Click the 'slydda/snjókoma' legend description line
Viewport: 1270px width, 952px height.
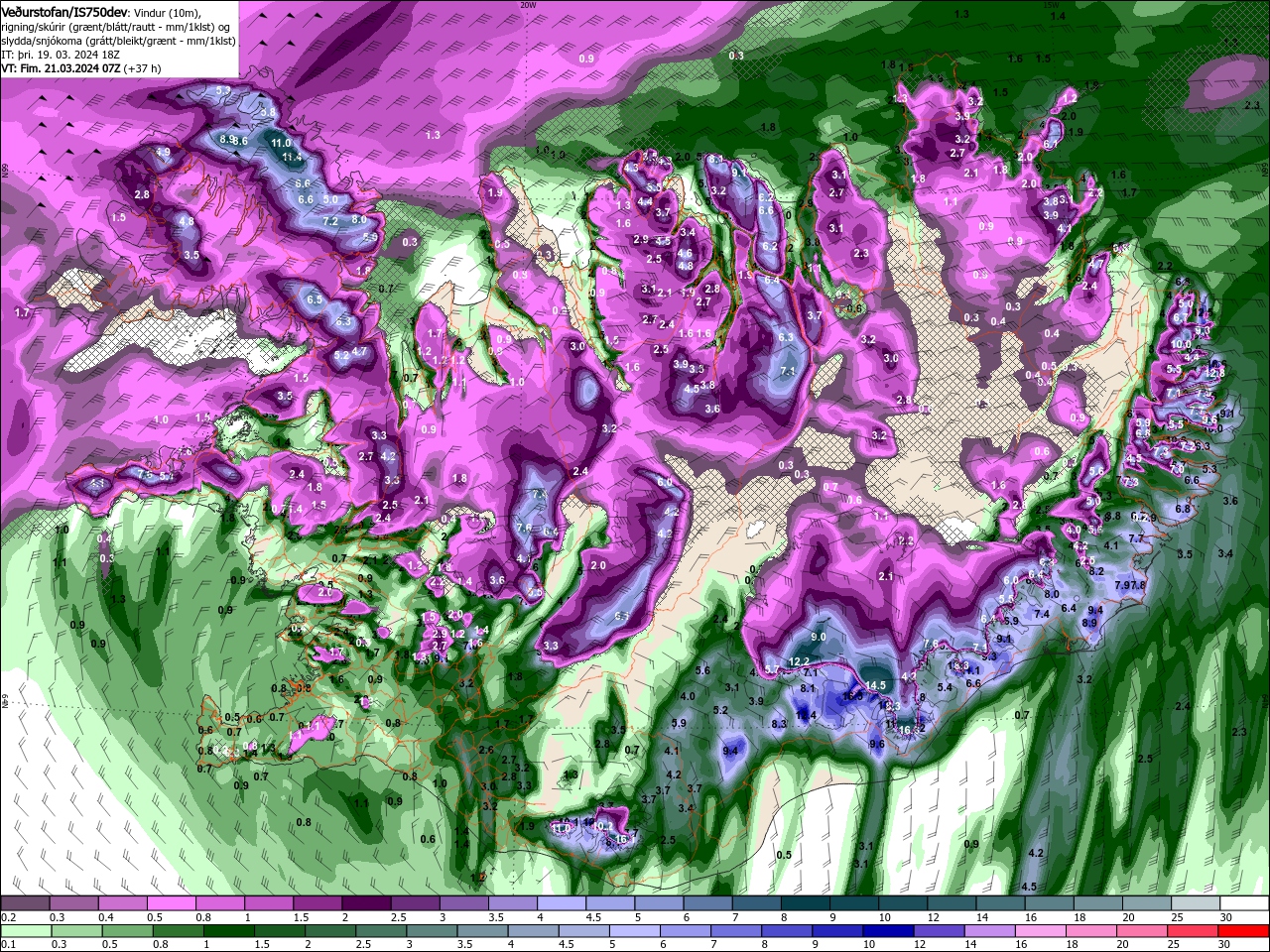pos(118,41)
